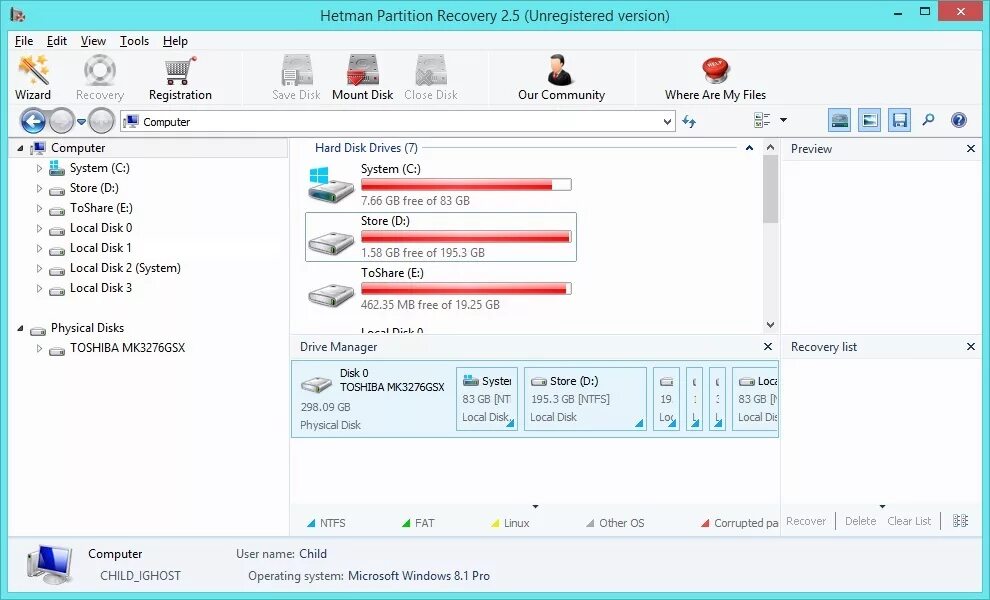The width and height of the screenshot is (990, 600).
Task: Collapse the Physical Disks node
Action: click(x=20, y=328)
